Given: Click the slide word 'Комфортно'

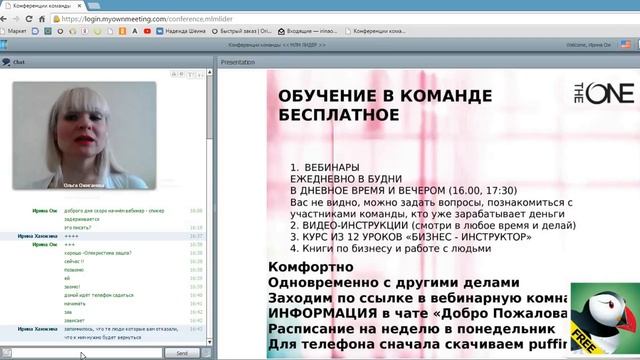Looking at the screenshot, I should pyautogui.click(x=311, y=267).
